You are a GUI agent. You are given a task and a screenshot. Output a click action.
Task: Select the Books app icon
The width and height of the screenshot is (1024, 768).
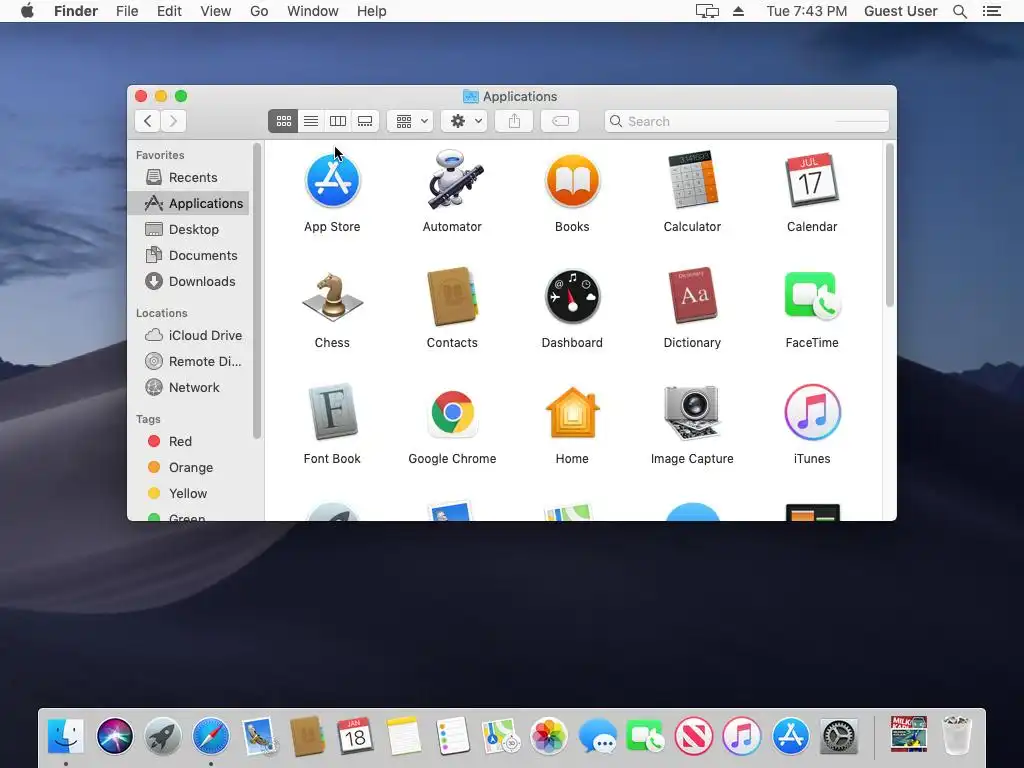pos(572,181)
